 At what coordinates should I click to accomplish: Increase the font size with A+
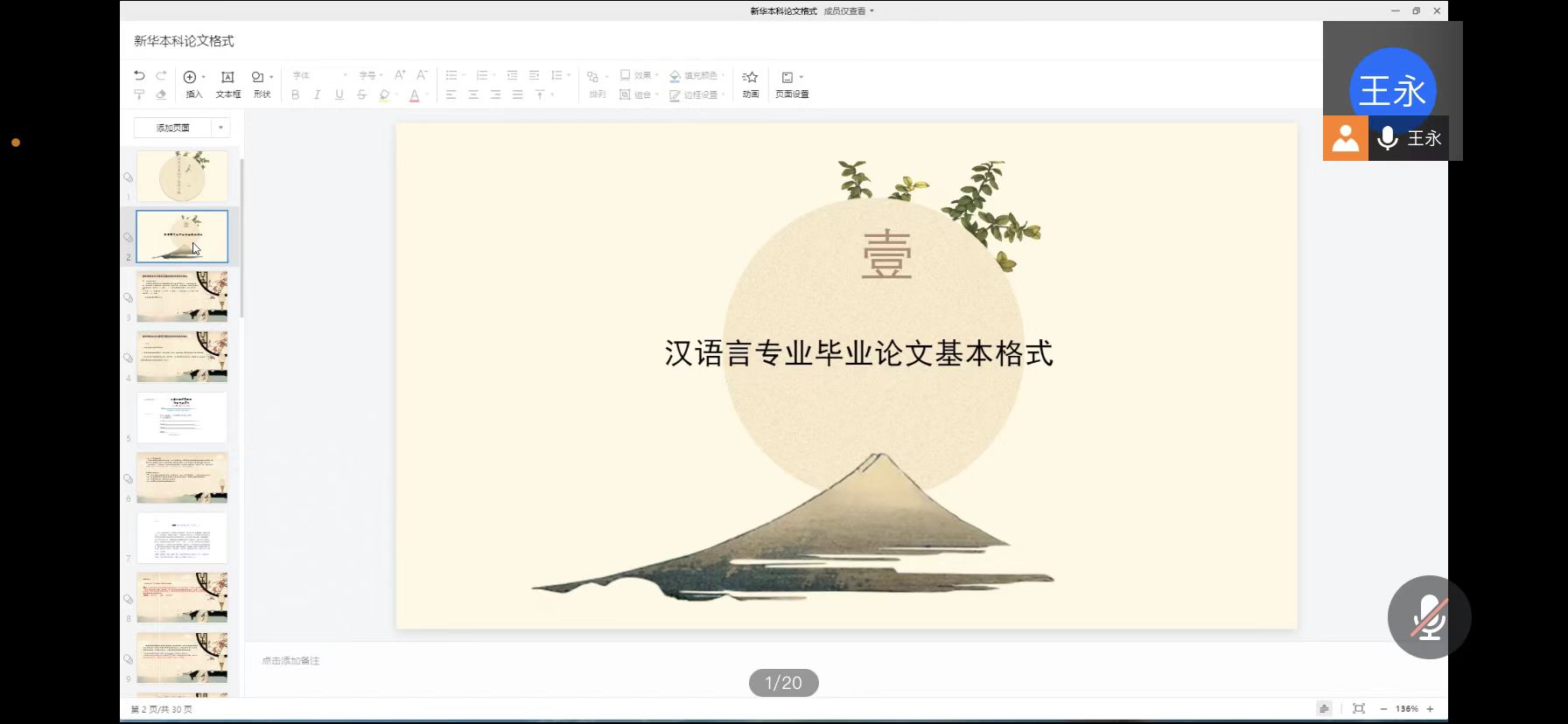pos(400,75)
